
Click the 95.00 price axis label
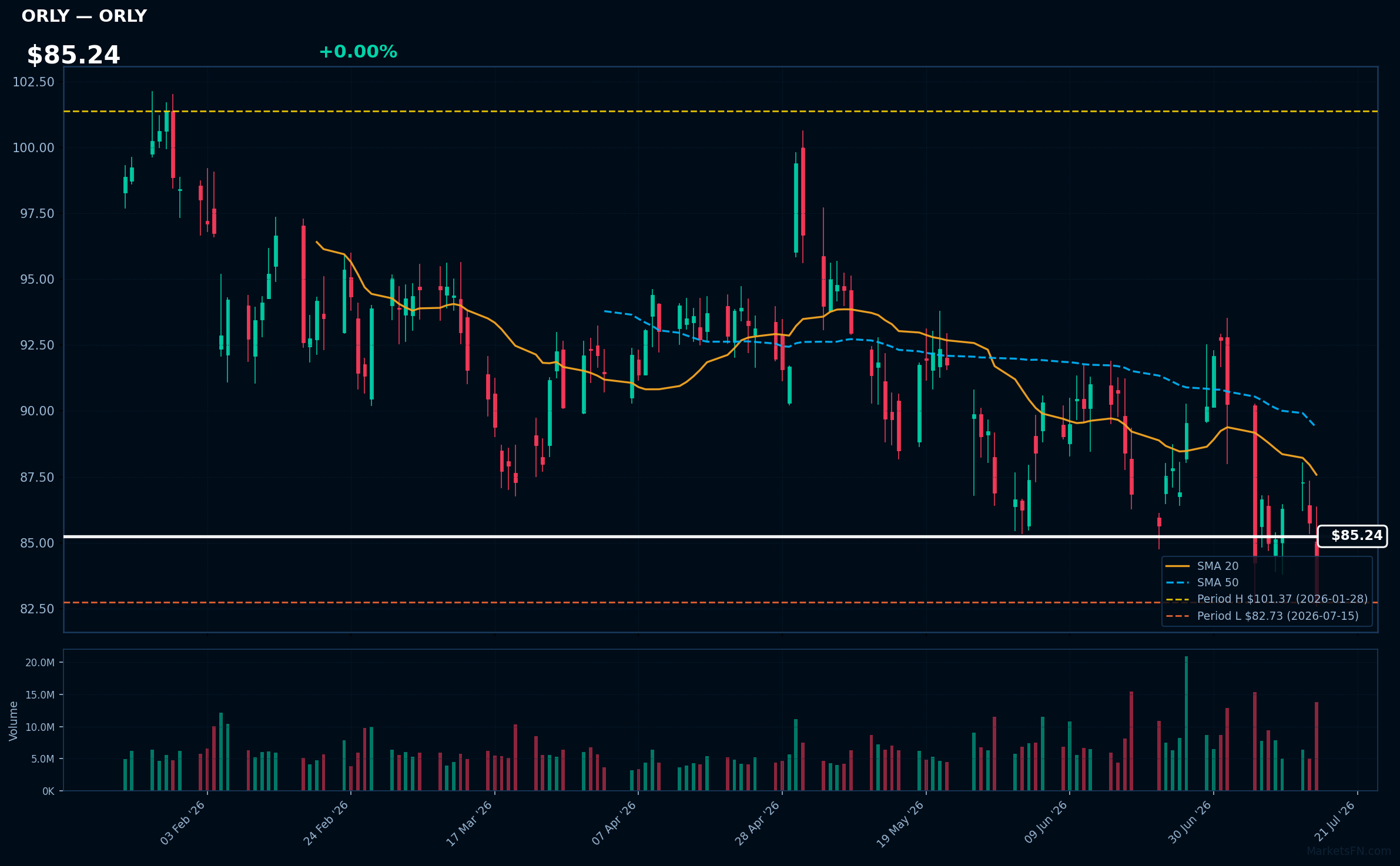(37, 279)
